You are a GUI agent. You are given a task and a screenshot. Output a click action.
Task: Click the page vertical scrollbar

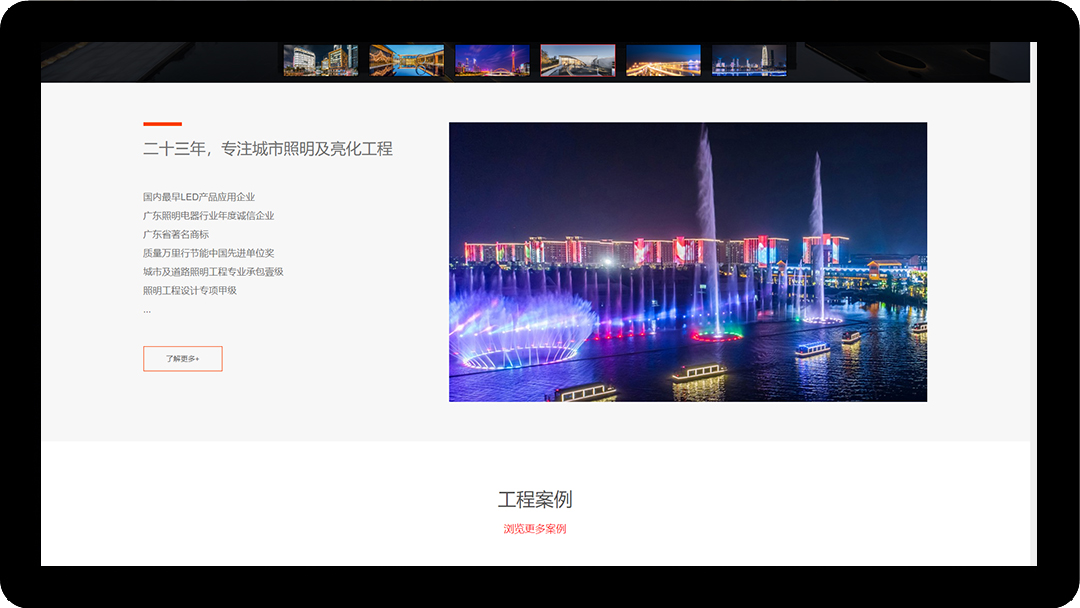(1033, 304)
